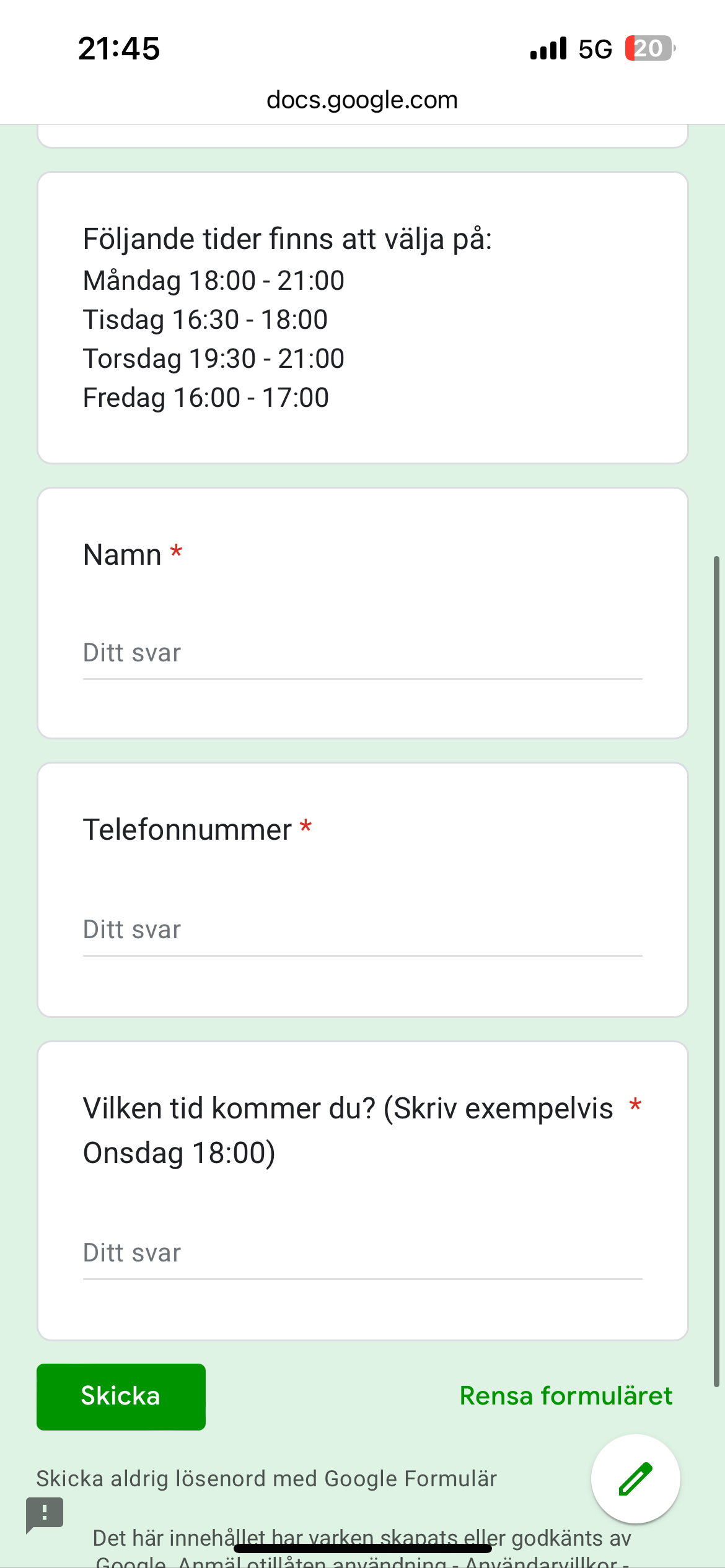The height and width of the screenshot is (1568, 725).
Task: Tap the 5G network indicator
Action: click(x=595, y=49)
